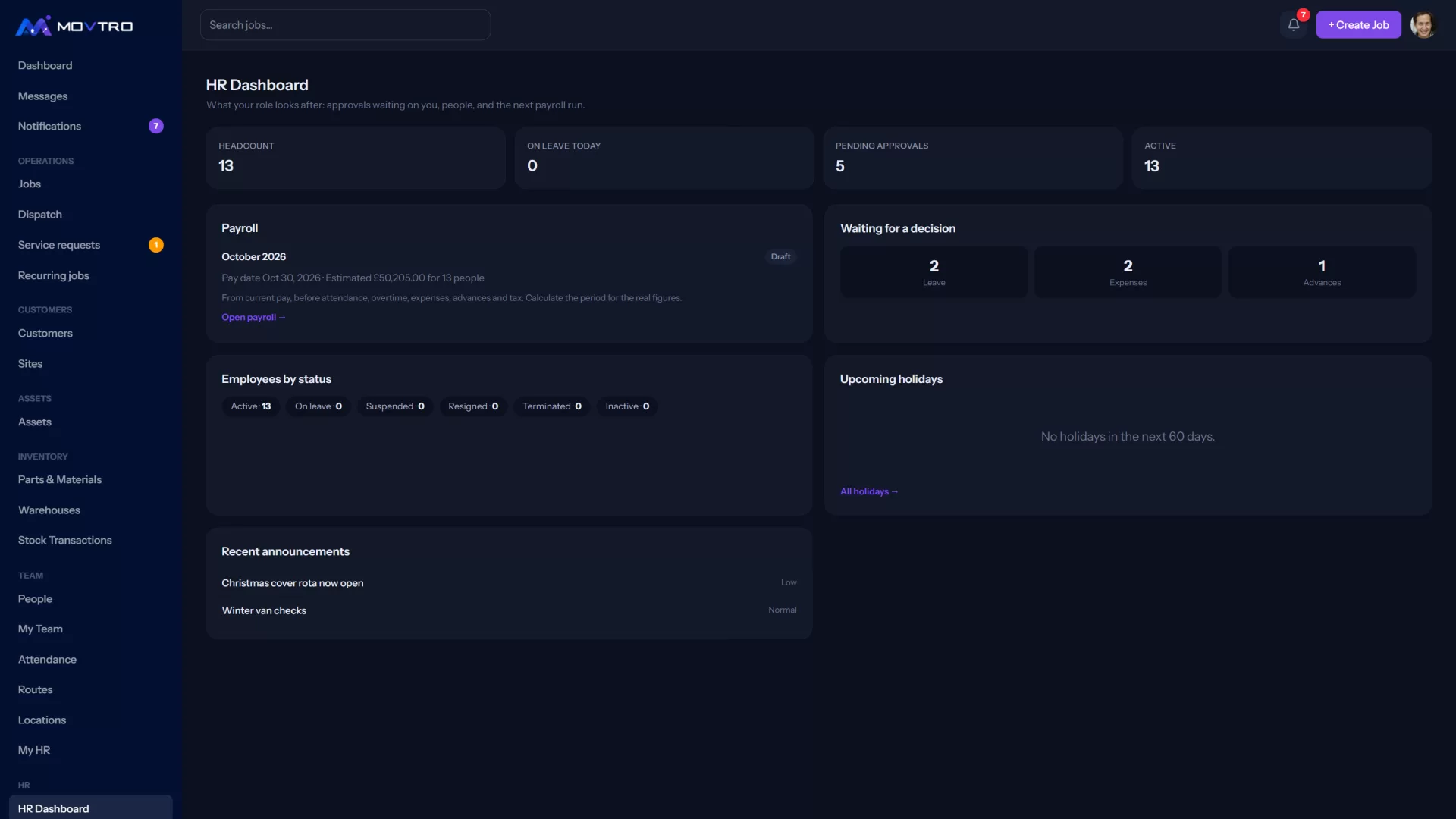Click the Terminated 0 status chip
Viewport: 1456px width, 819px height.
552,406
